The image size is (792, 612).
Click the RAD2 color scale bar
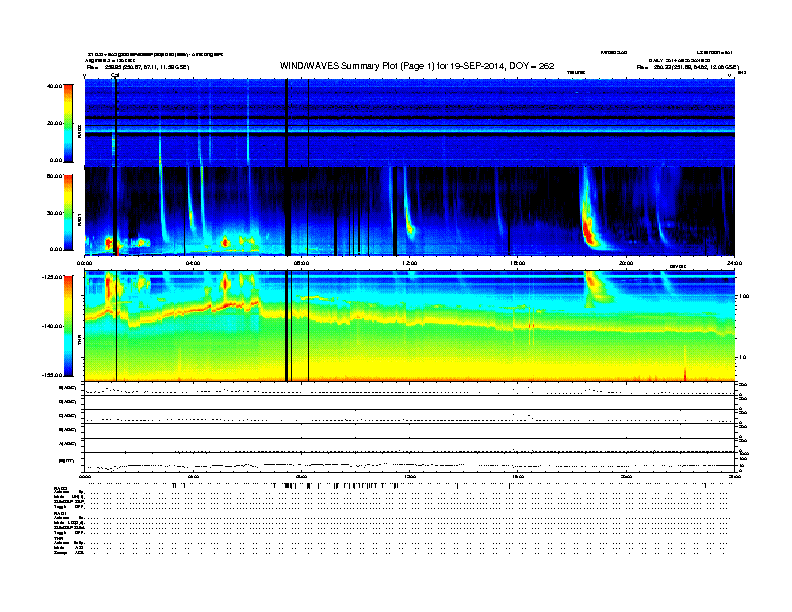tap(68, 123)
